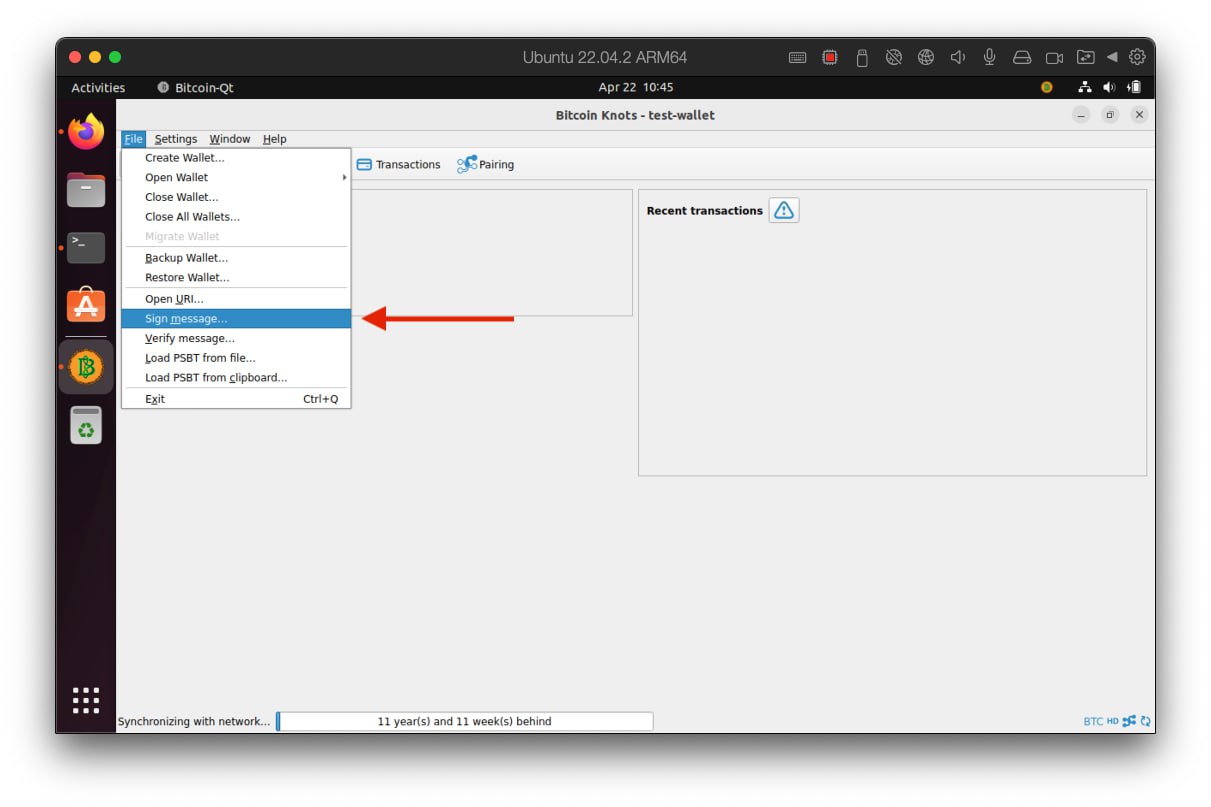Click the network connections status icon
Viewport: 1211px width, 807px height.
[1129, 721]
